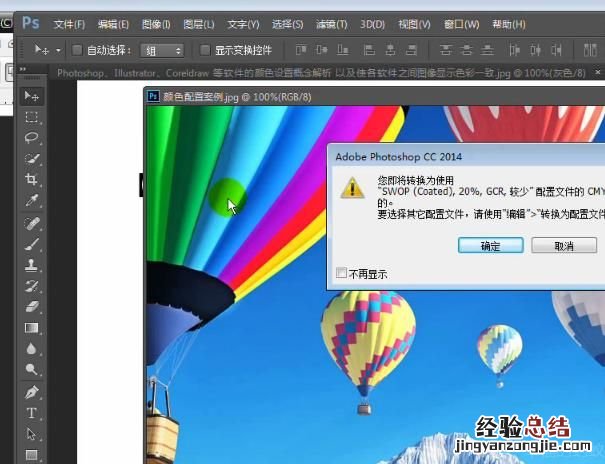Click the 颜色配置案例.jpg window title bar
The height and width of the screenshot is (464, 605).
(374, 97)
